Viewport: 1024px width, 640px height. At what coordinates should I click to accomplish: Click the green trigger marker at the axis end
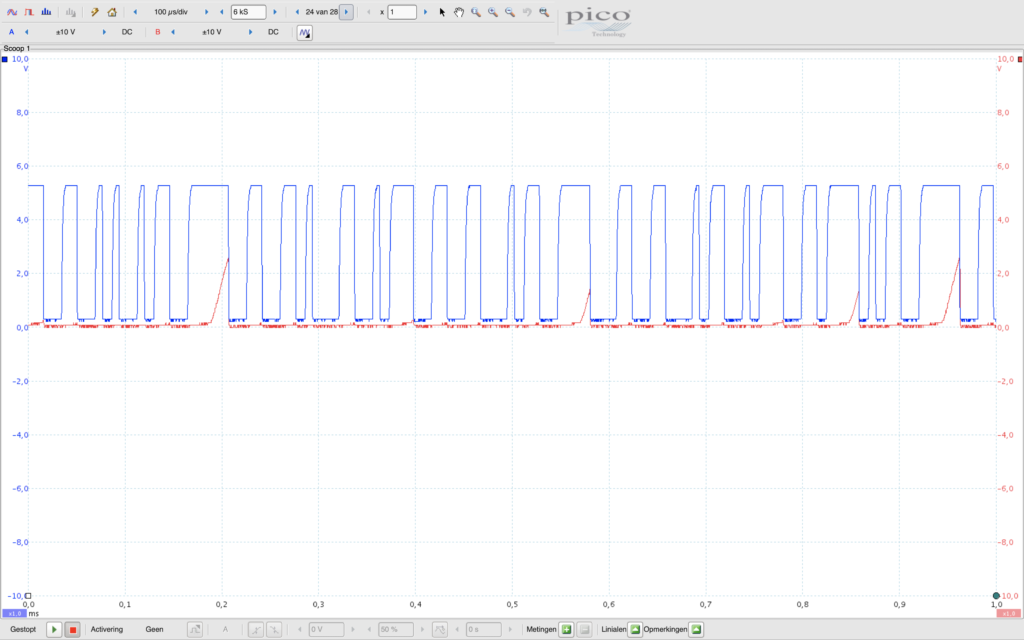pos(996,596)
